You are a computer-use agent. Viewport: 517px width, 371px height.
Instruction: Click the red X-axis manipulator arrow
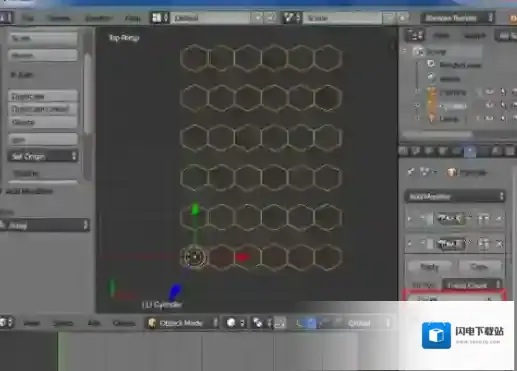(242, 257)
